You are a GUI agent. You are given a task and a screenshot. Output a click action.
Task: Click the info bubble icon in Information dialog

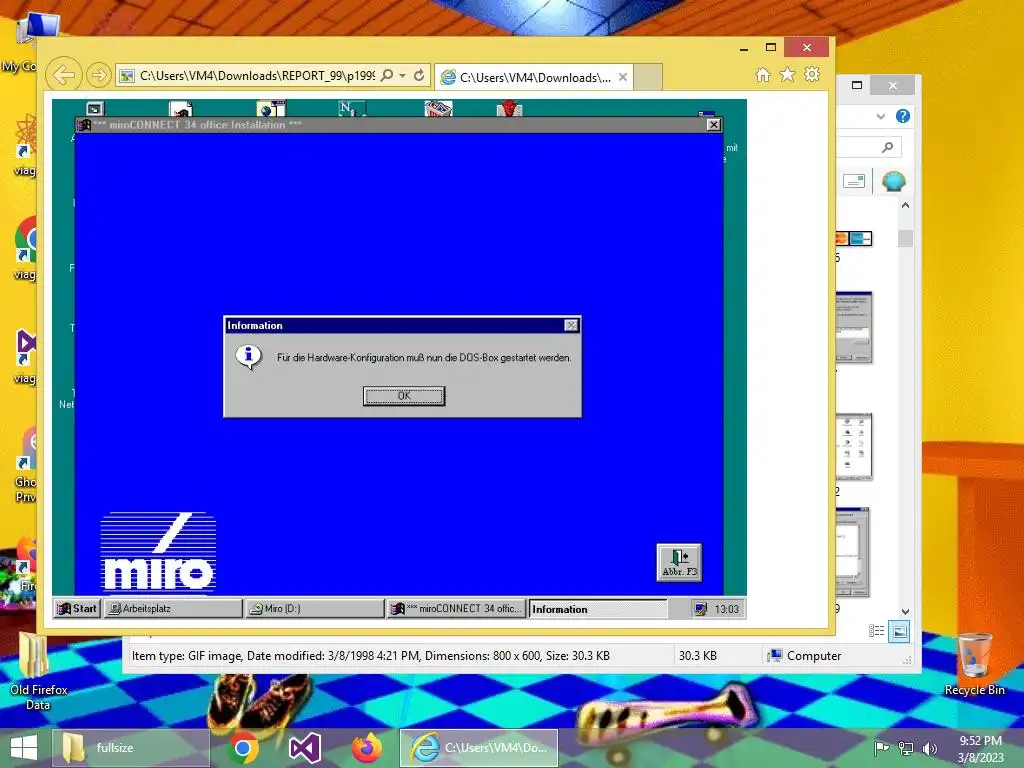click(x=248, y=357)
